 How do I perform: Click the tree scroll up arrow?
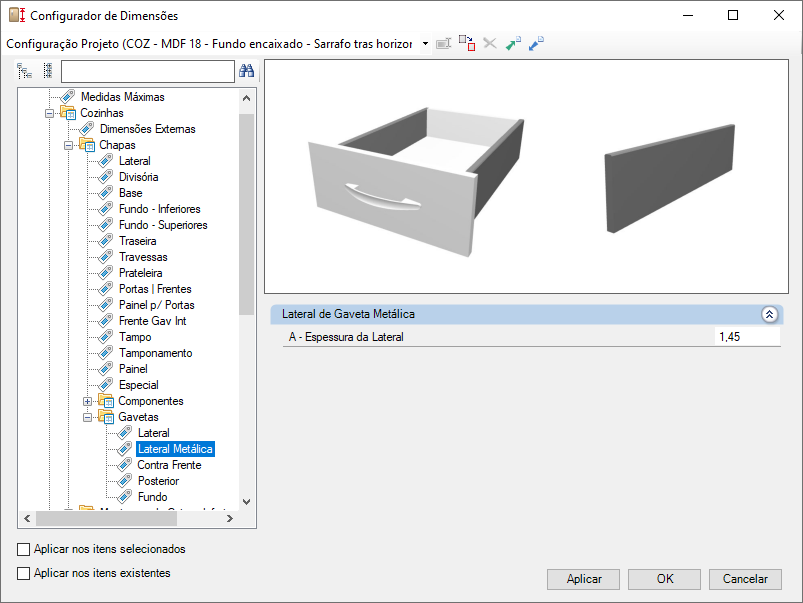click(x=246, y=98)
